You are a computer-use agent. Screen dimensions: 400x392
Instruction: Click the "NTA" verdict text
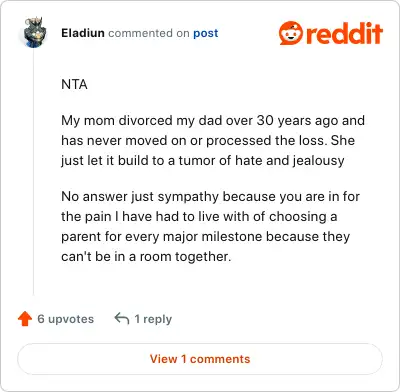(x=74, y=84)
